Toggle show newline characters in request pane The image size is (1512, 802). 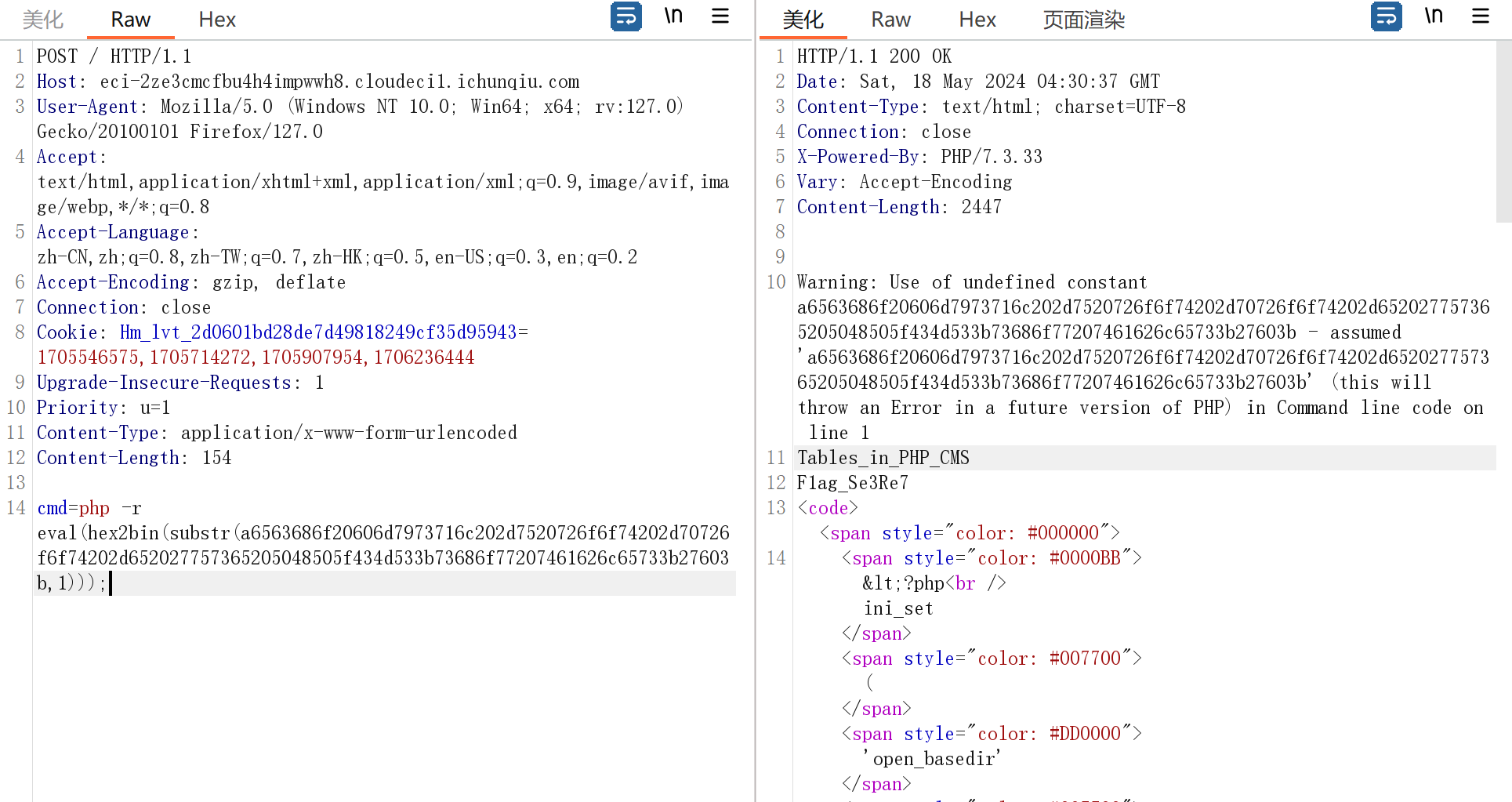coord(673,16)
